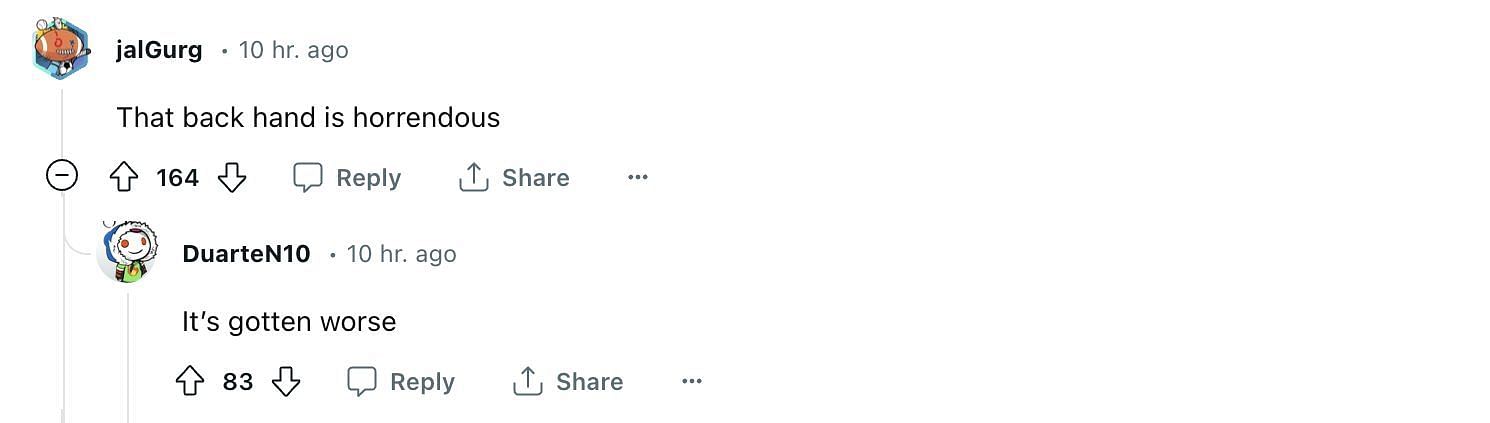The image size is (1490, 423).
Task: Reply to jalGurg's comment
Action: [347, 178]
